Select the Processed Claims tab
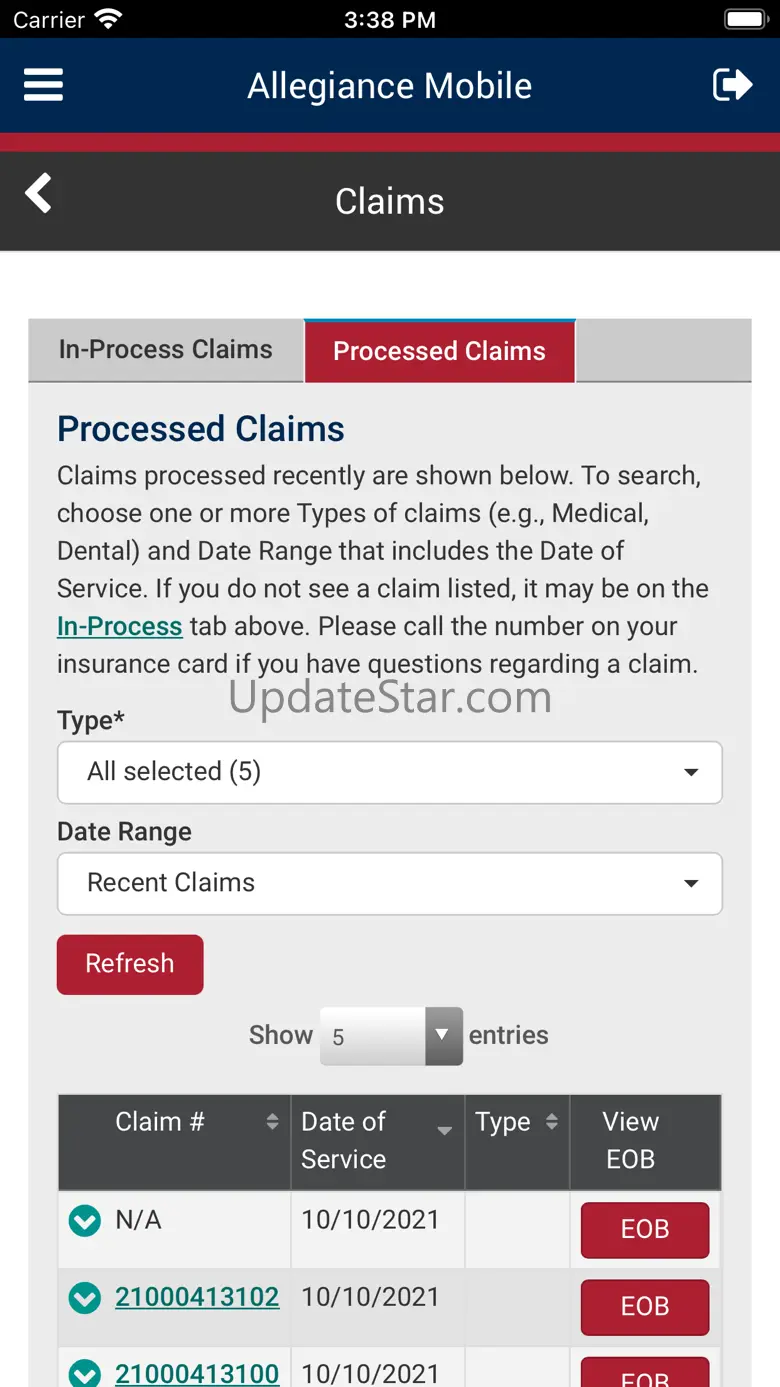The height and width of the screenshot is (1387, 780). [439, 351]
